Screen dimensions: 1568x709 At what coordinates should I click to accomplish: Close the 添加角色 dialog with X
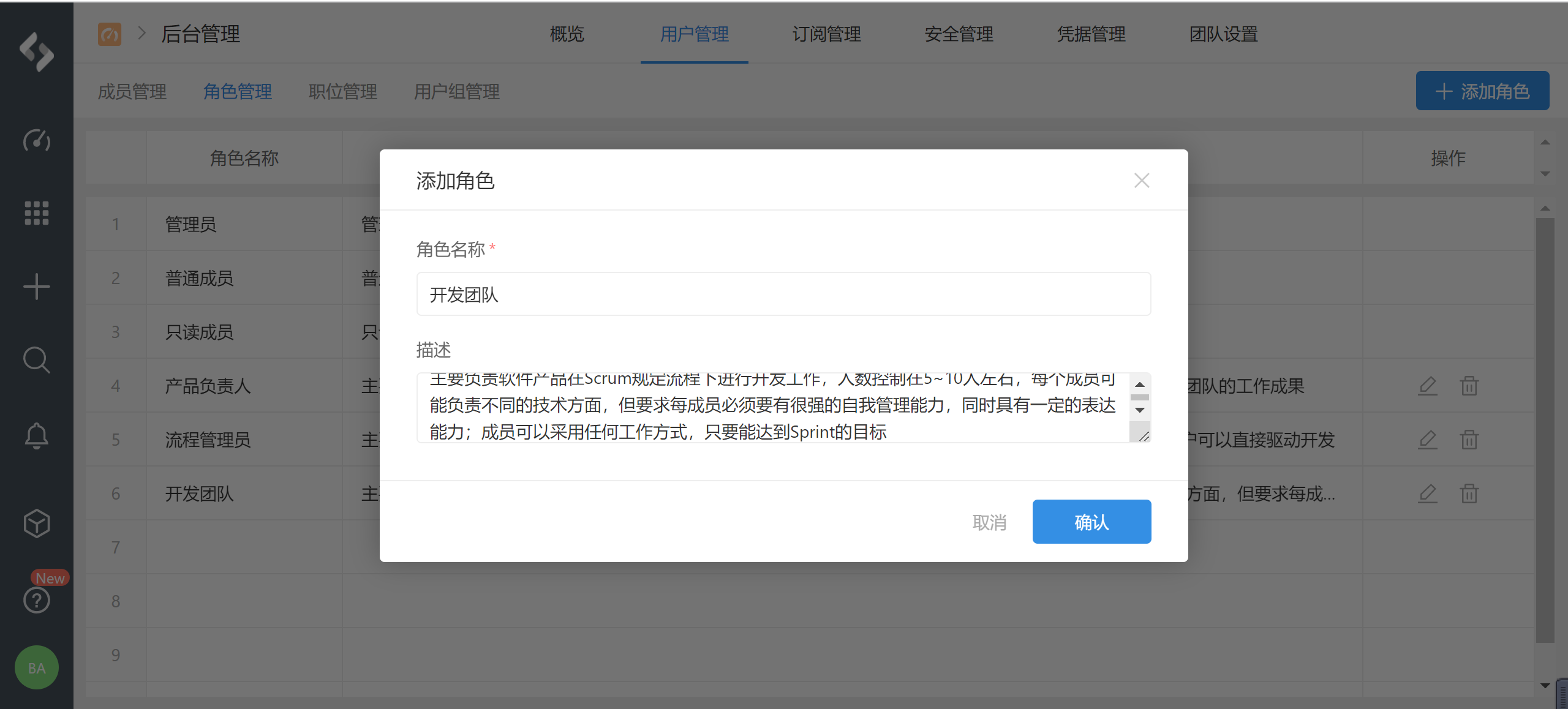click(x=1141, y=181)
